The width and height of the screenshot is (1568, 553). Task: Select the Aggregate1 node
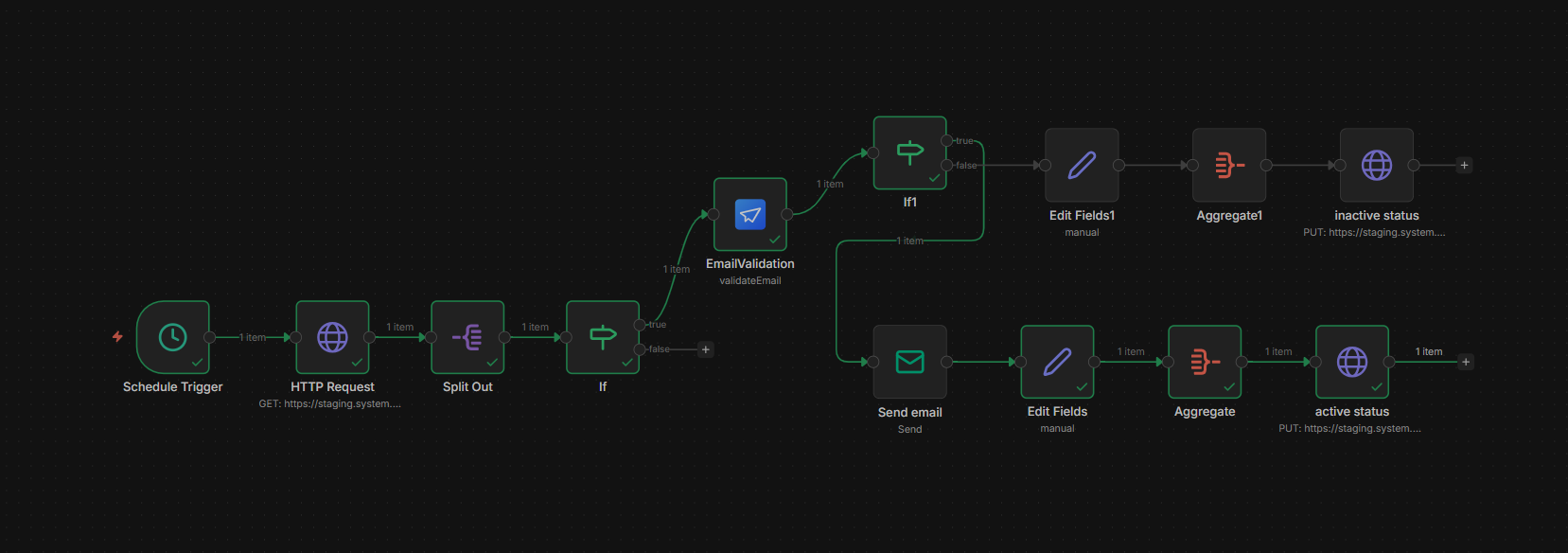click(1229, 166)
